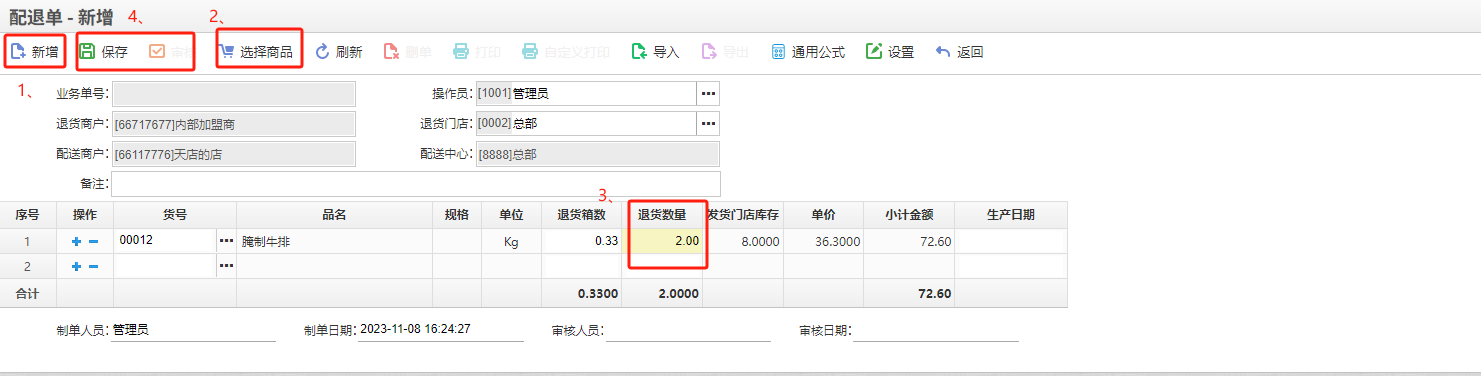Open 选择商品 product picker
The image size is (1481, 376).
coord(256,52)
